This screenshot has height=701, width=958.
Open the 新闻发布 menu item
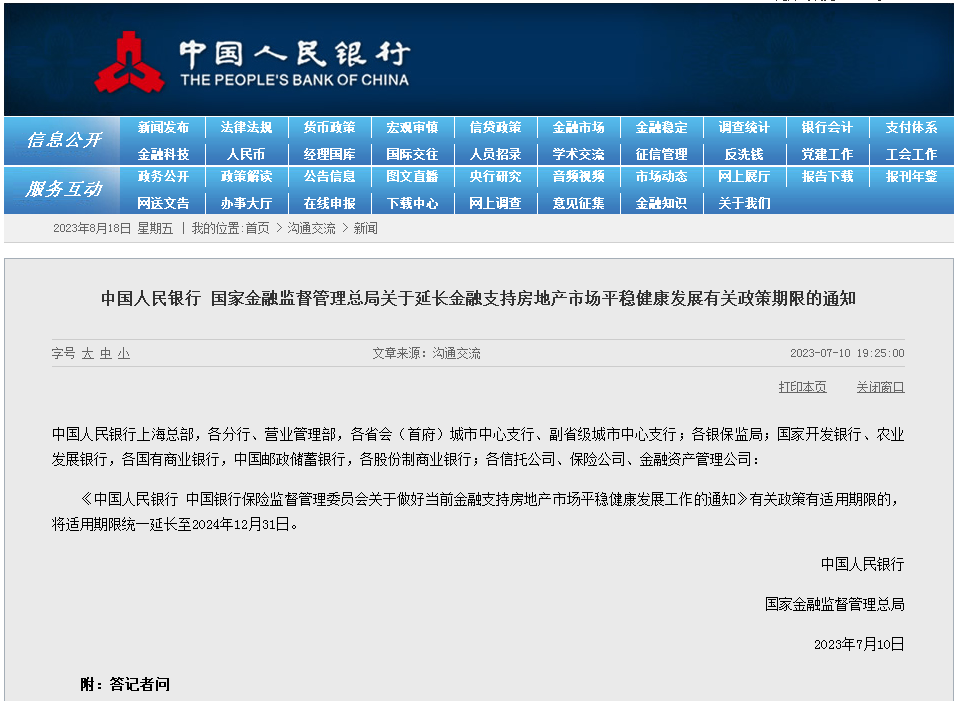click(x=163, y=128)
